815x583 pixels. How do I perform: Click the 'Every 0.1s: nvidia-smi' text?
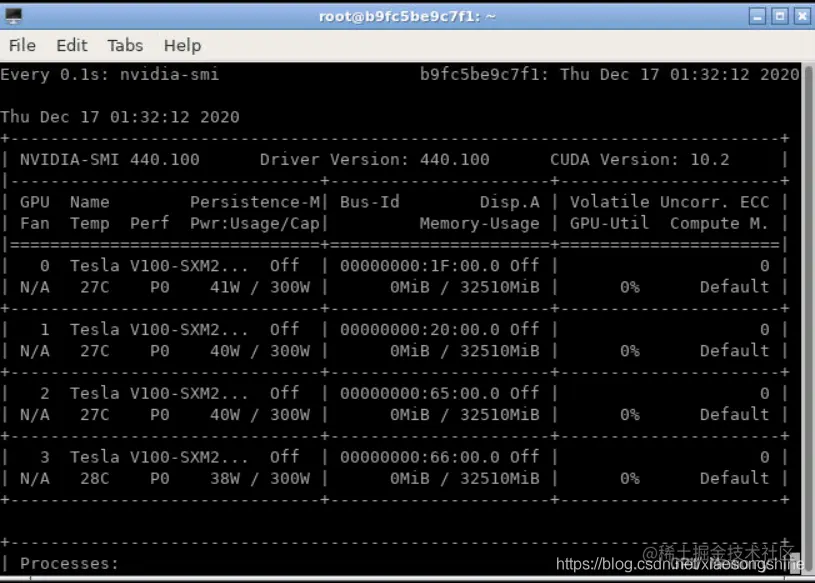click(x=110, y=74)
